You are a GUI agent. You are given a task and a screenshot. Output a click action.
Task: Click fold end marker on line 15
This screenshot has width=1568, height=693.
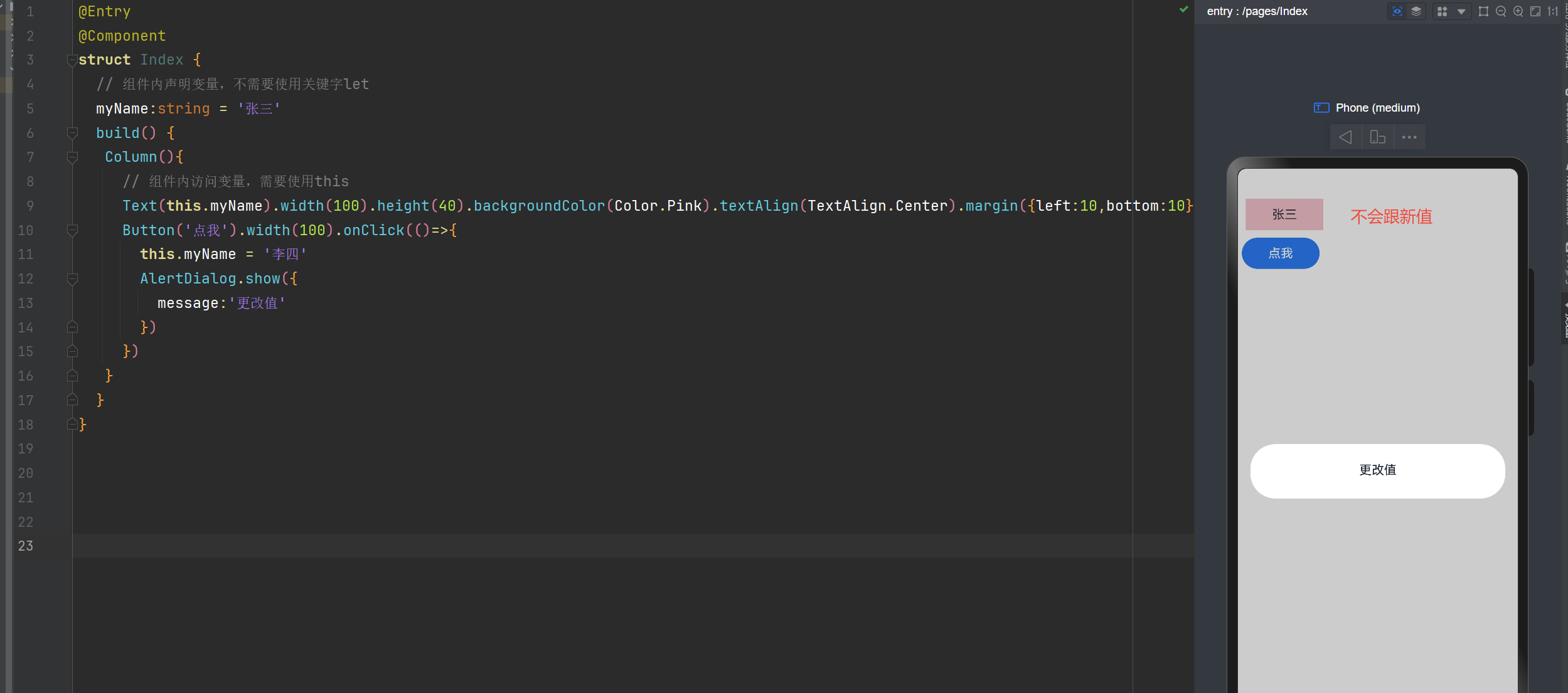(x=72, y=351)
